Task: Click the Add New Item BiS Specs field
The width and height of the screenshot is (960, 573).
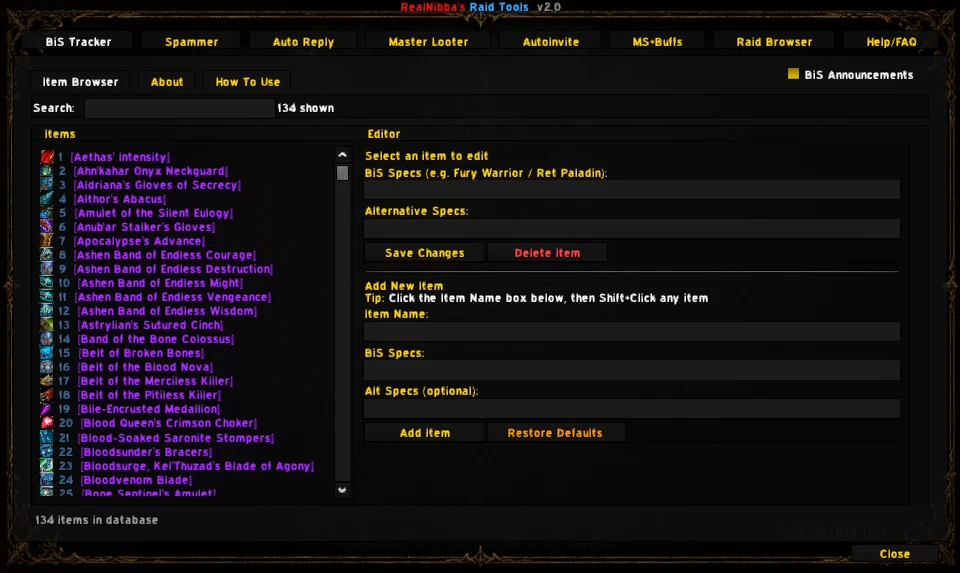Action: pos(632,370)
